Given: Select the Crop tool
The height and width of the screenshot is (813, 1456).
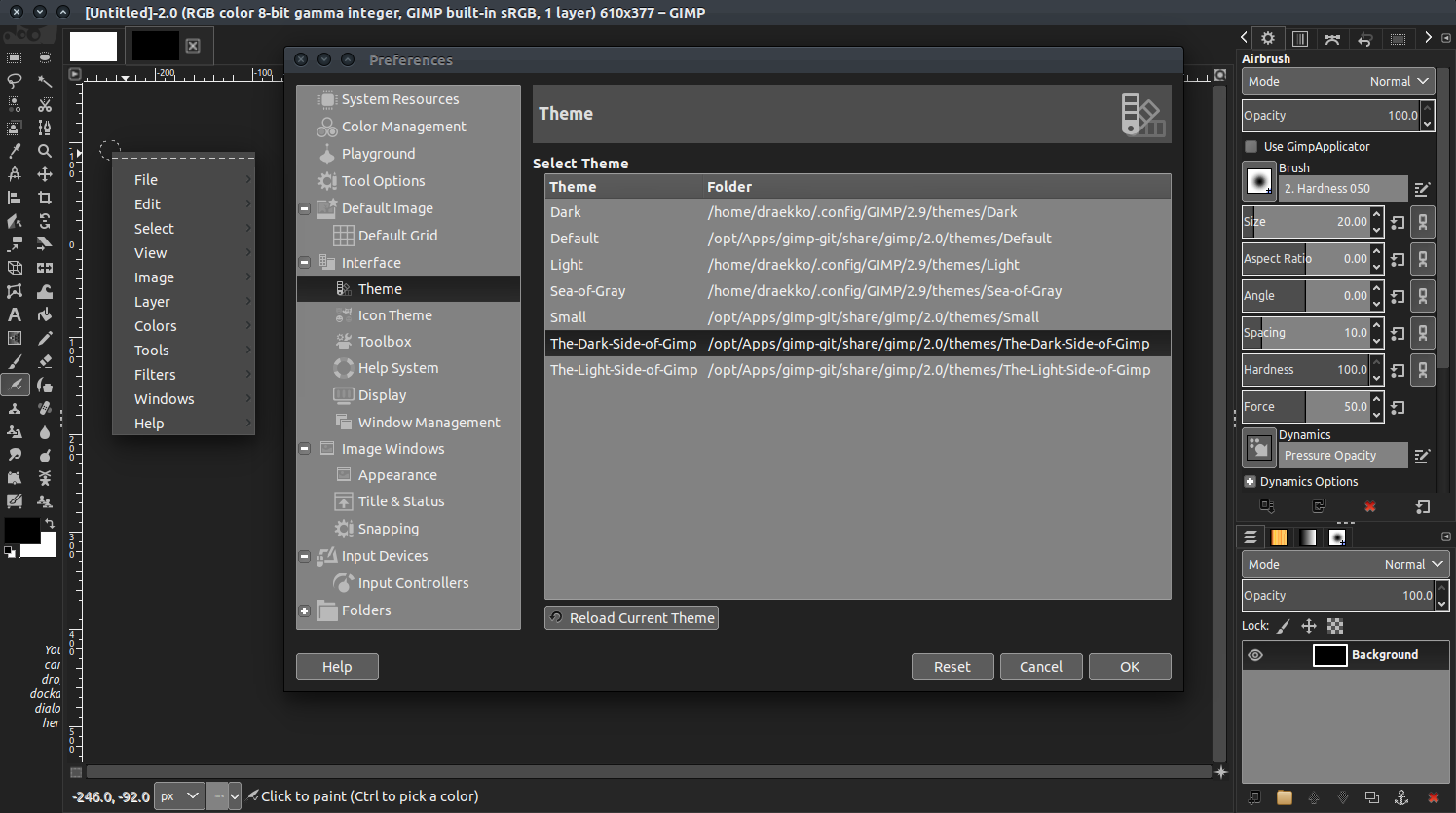Looking at the screenshot, I should 45,198.
